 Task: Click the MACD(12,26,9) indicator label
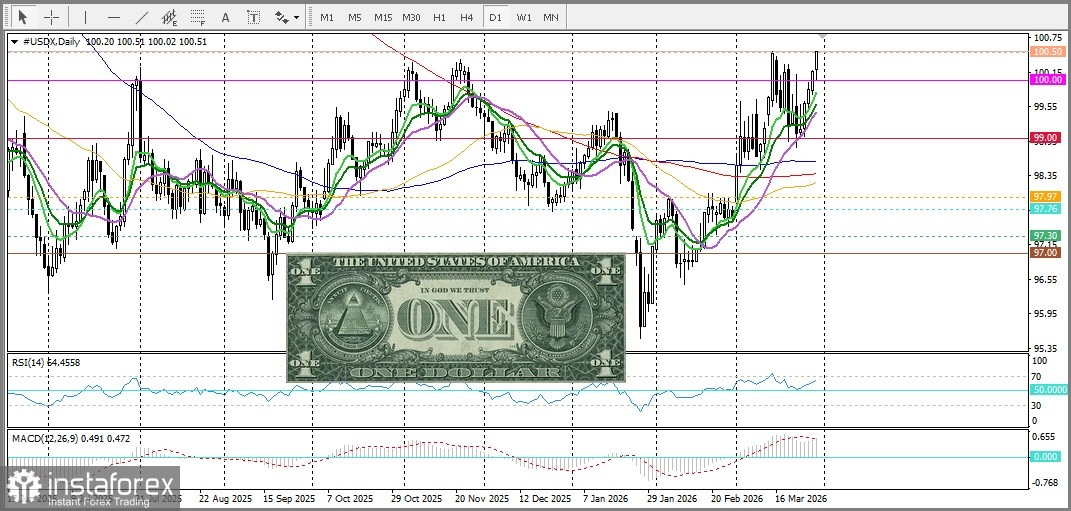tap(70, 439)
